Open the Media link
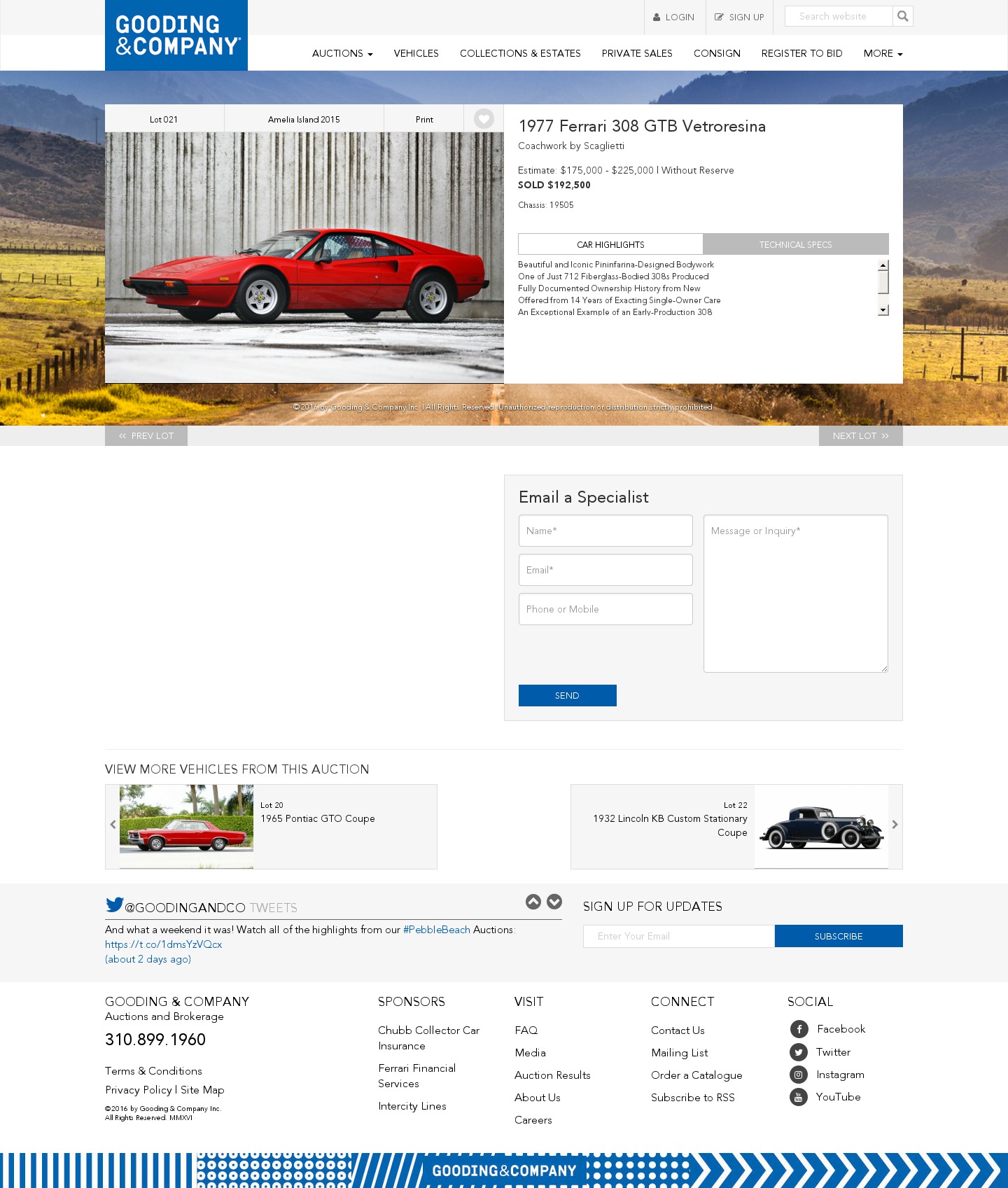The width and height of the screenshot is (1008, 1188). click(x=530, y=1053)
